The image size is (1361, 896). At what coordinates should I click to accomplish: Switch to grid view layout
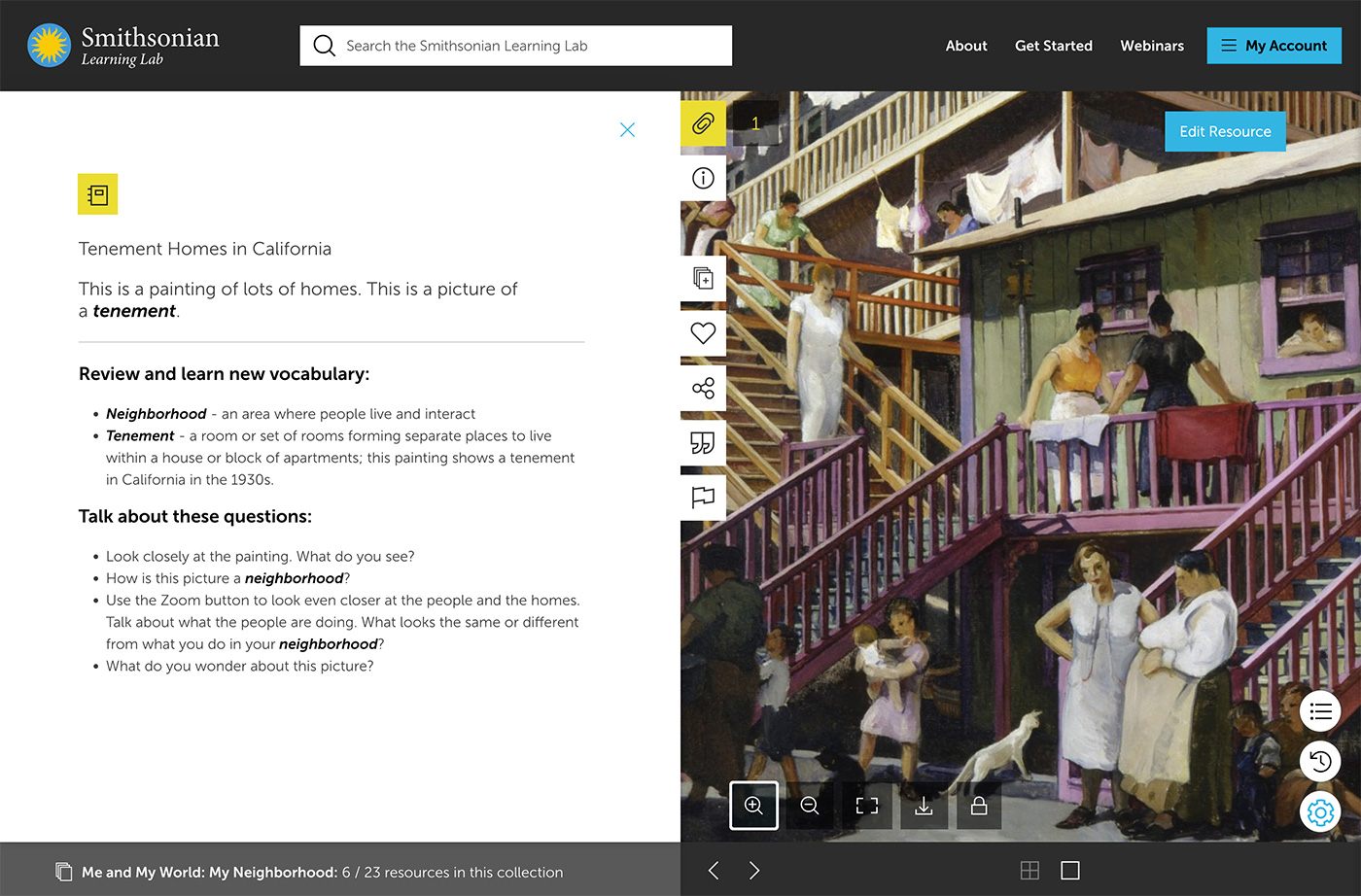click(1029, 871)
